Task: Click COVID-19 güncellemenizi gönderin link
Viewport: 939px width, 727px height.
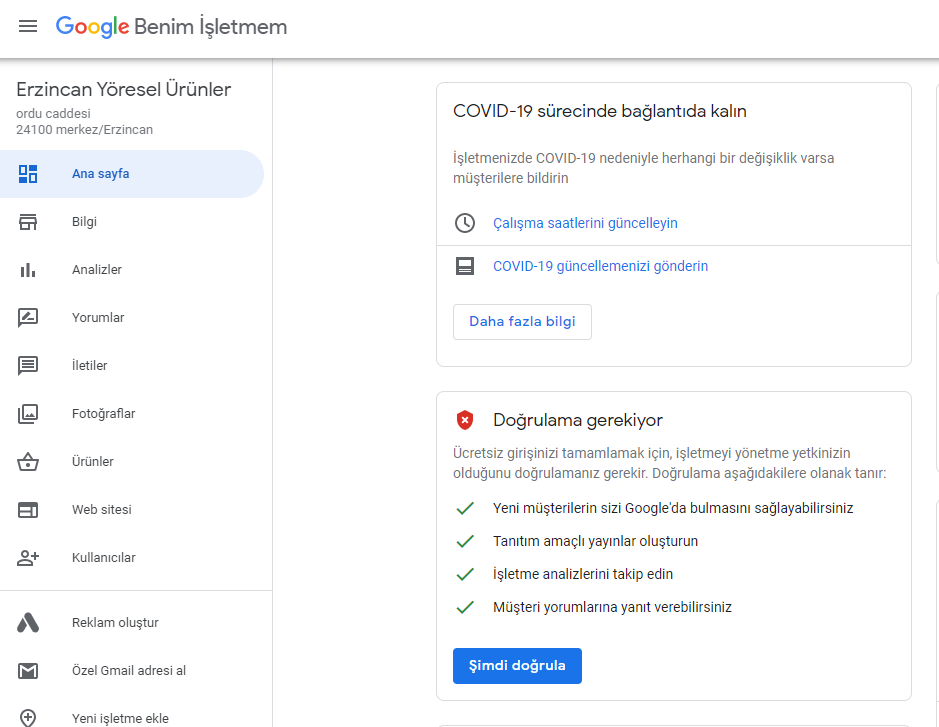Action: pos(600,266)
